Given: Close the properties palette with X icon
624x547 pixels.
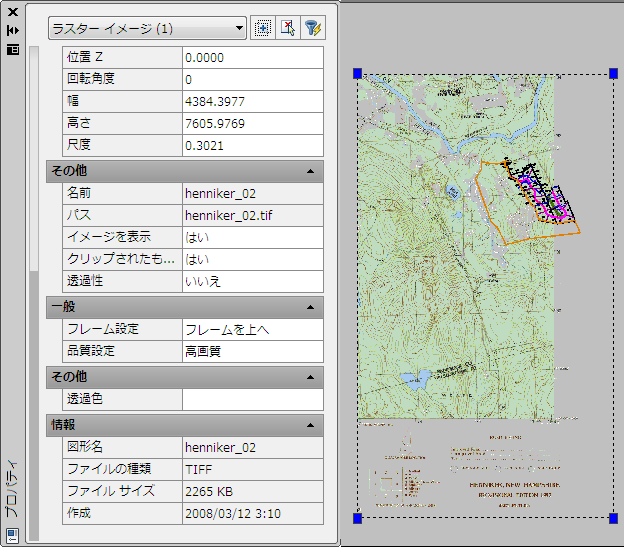Looking at the screenshot, I should point(13,12).
